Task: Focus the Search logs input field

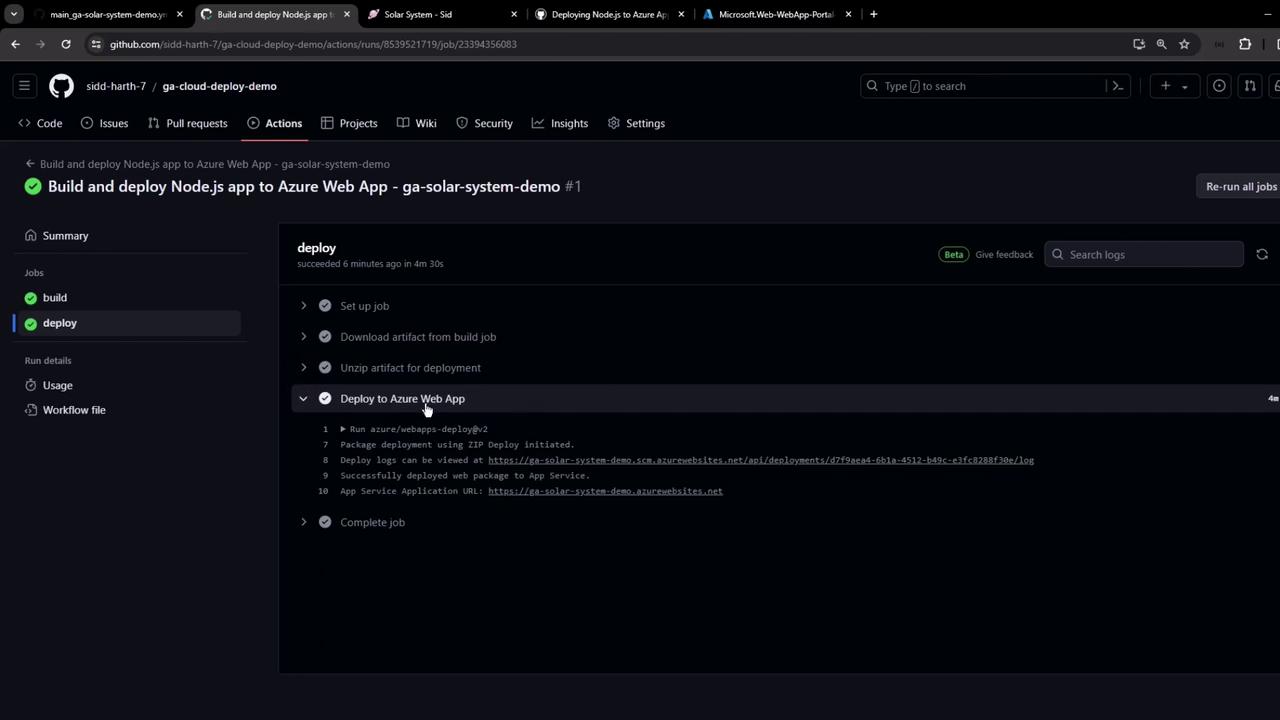Action: click(x=1143, y=255)
